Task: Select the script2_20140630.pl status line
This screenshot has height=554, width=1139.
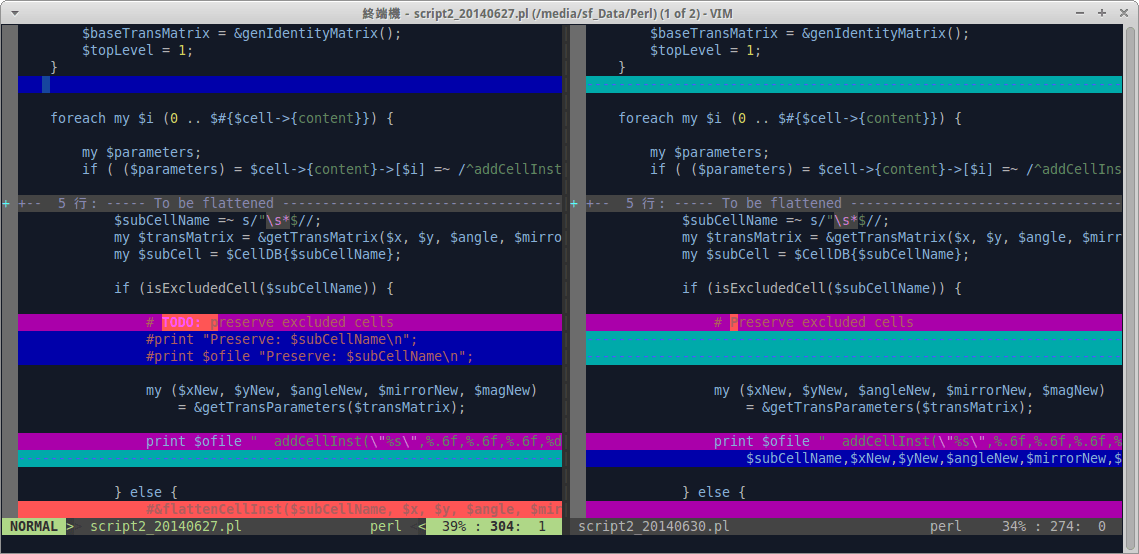Action: click(653, 526)
